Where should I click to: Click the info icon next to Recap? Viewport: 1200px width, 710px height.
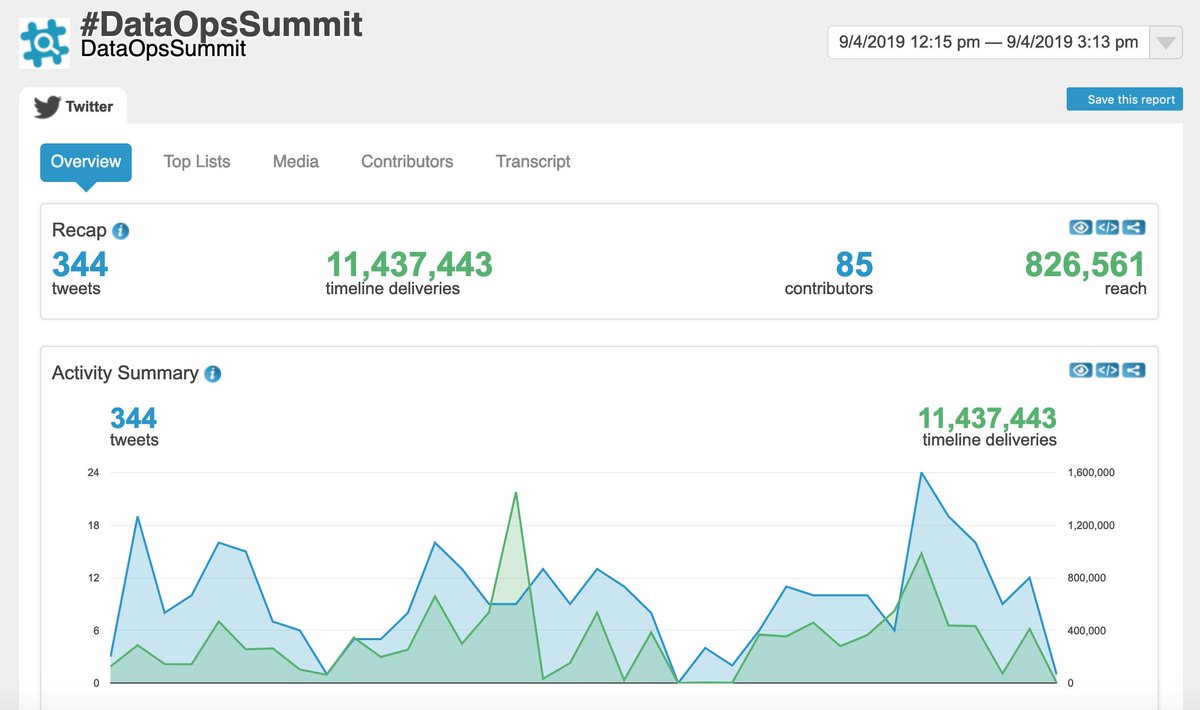[x=121, y=230]
